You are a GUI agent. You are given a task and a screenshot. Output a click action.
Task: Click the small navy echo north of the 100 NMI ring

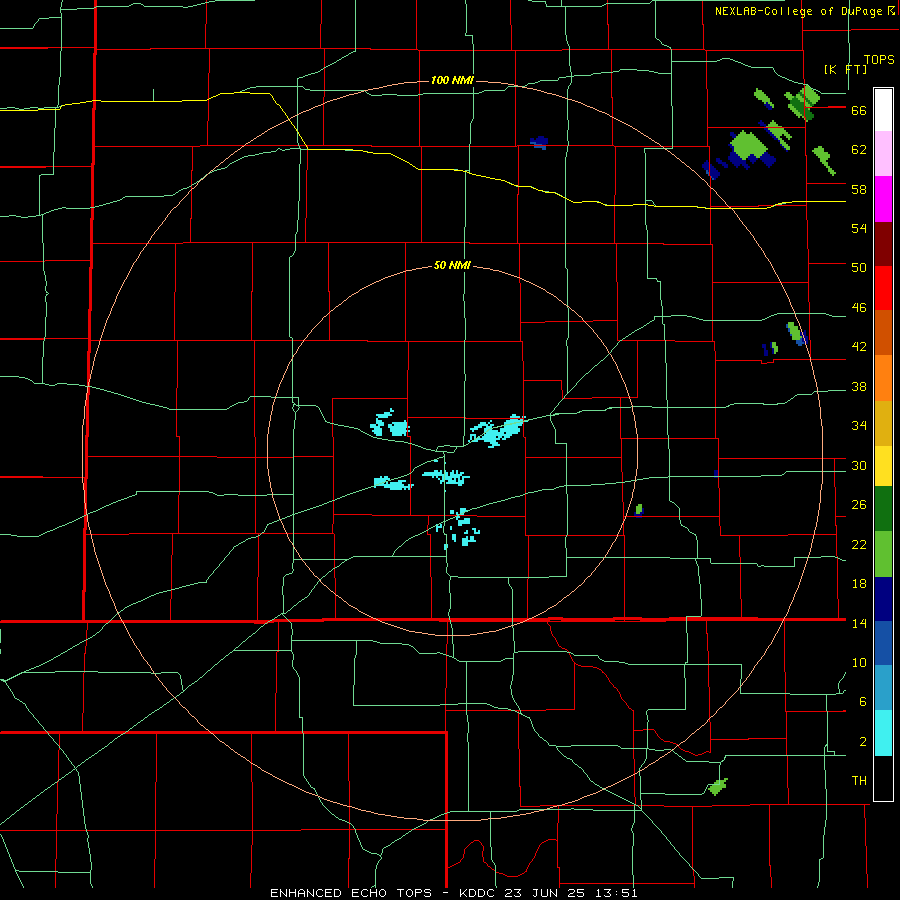[x=539, y=142]
